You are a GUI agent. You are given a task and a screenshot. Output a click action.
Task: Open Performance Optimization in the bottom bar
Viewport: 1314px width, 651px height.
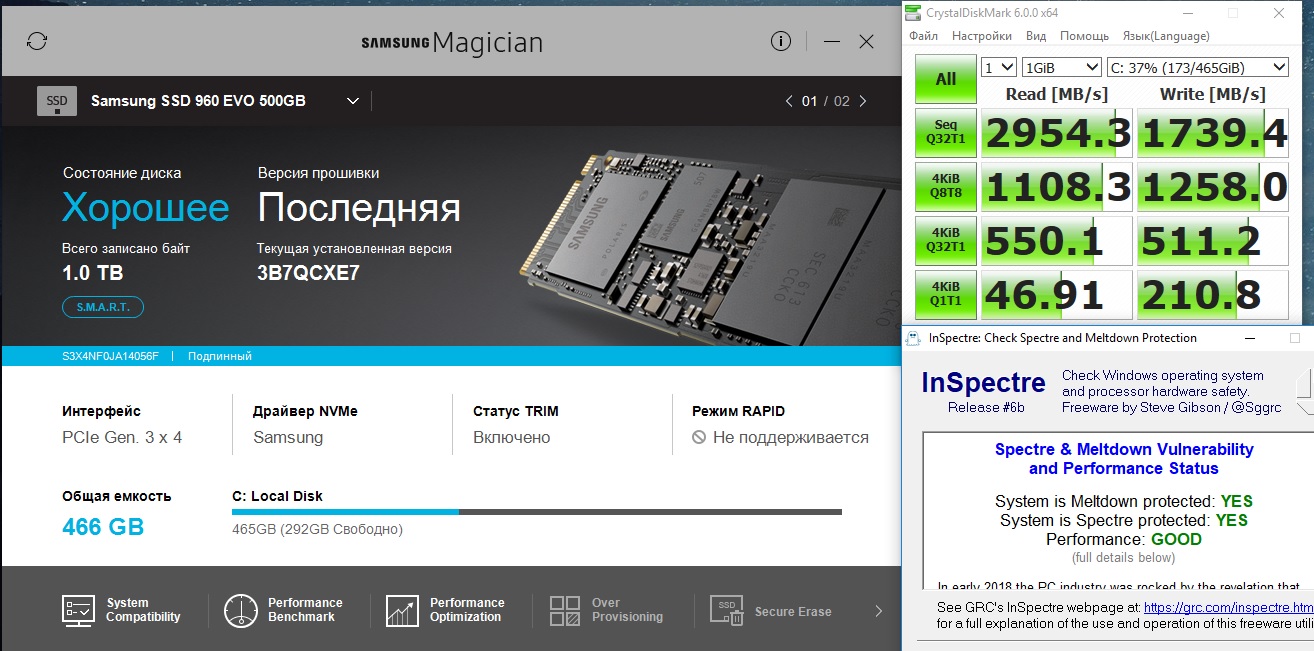click(446, 610)
